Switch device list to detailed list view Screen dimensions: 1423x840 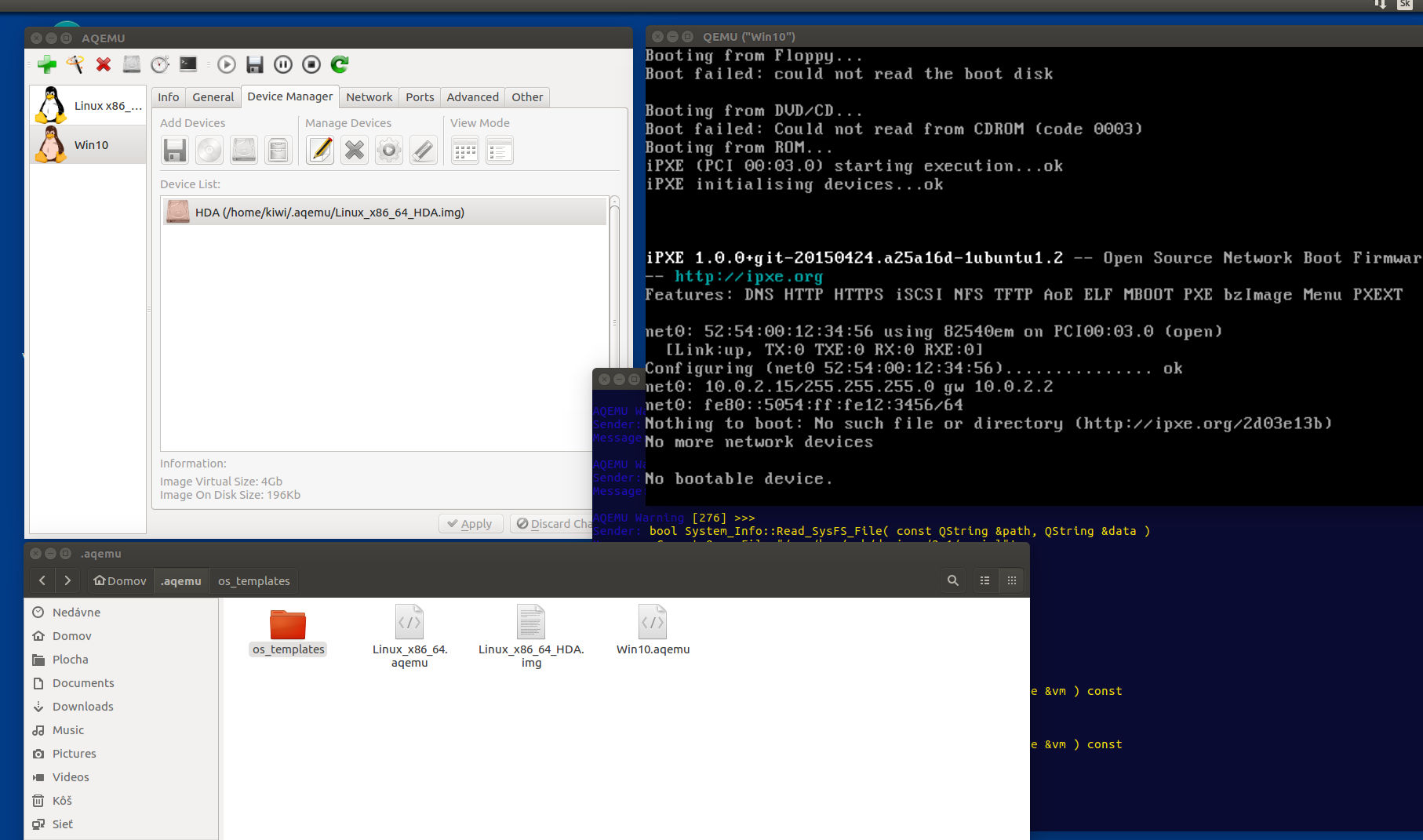point(500,150)
